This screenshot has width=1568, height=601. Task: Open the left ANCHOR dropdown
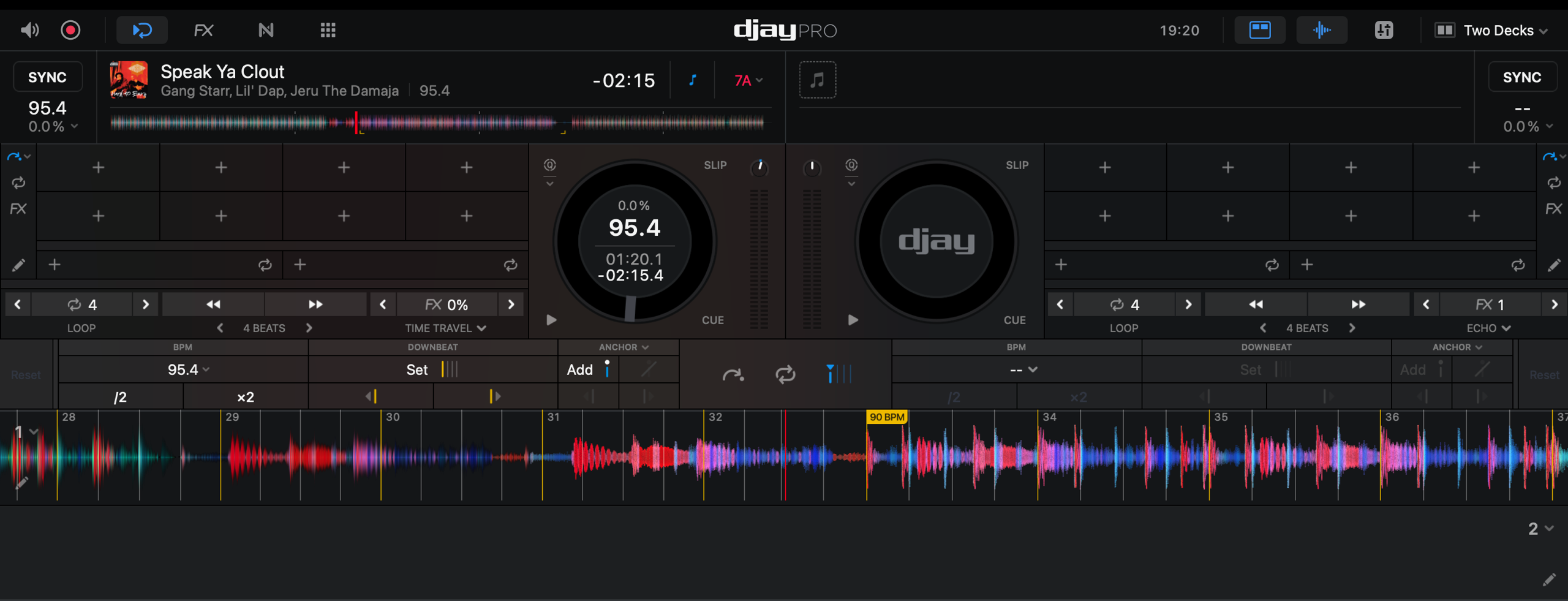point(623,347)
